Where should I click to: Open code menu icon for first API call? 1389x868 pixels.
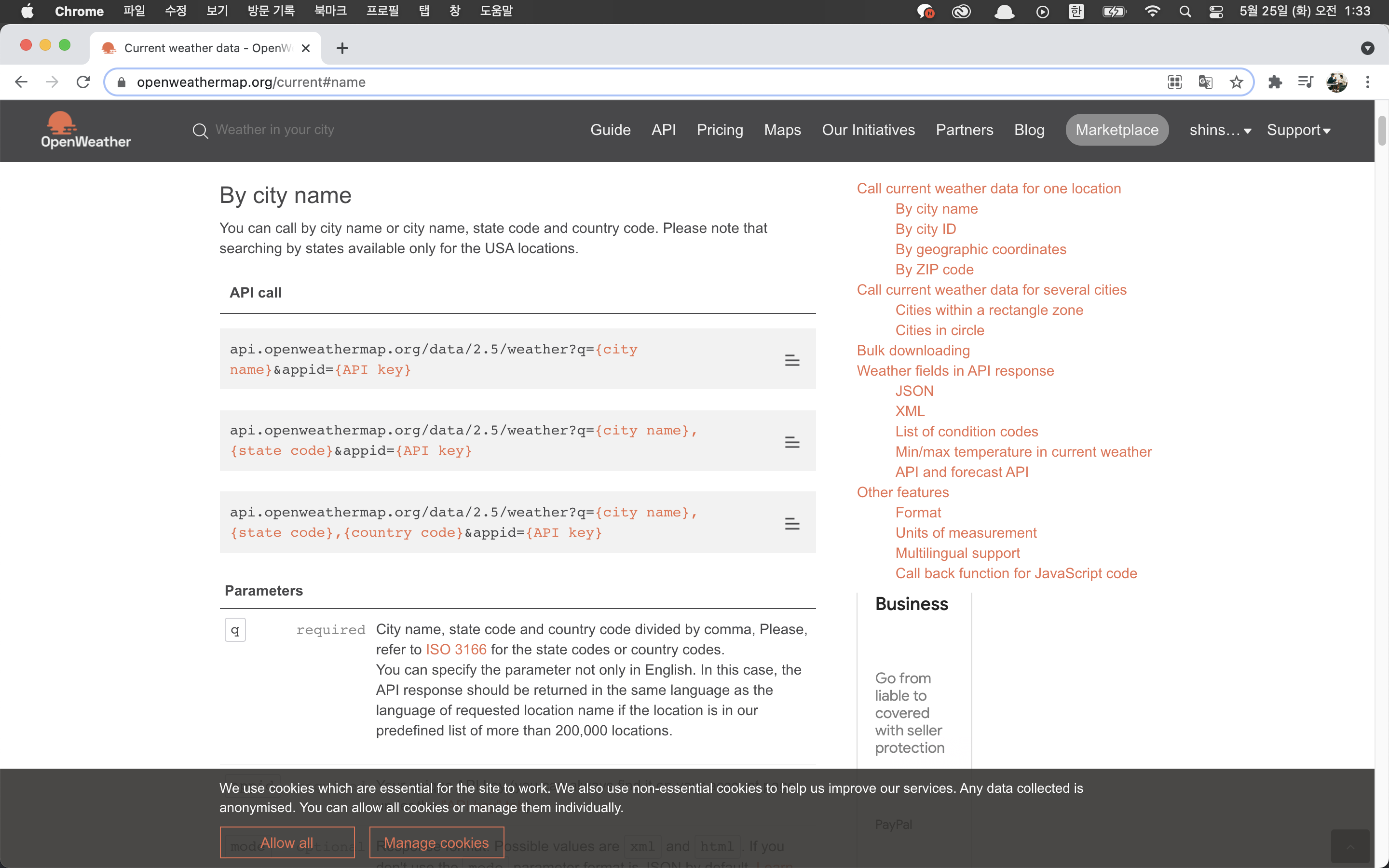[792, 361]
